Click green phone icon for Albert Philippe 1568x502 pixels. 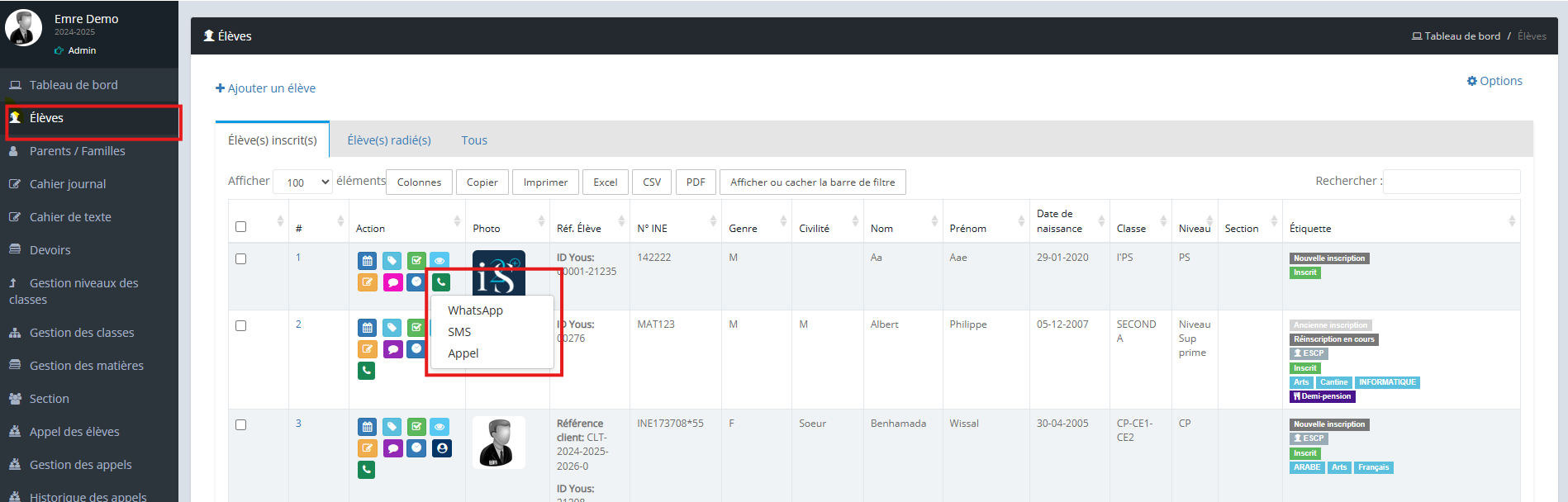367,371
